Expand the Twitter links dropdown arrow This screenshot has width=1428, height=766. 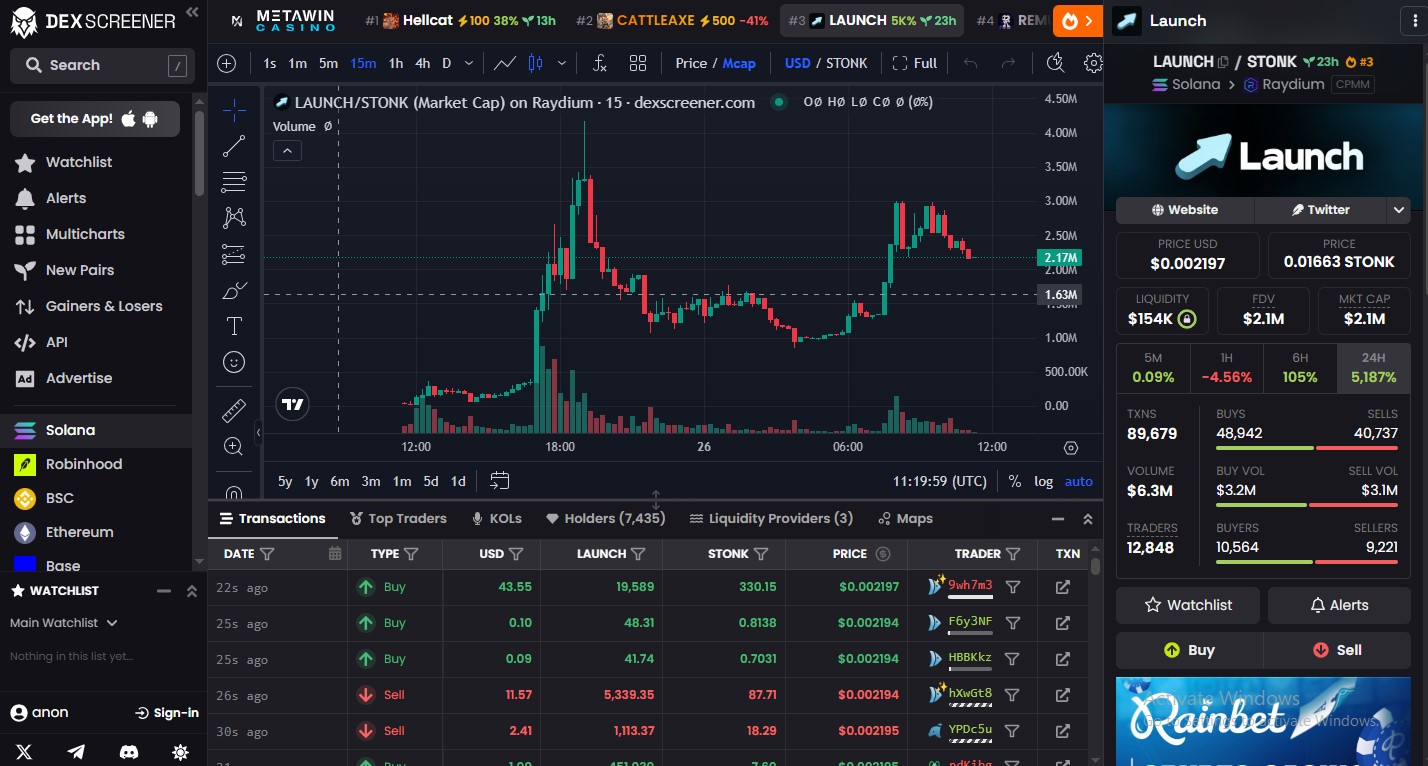tap(1398, 210)
